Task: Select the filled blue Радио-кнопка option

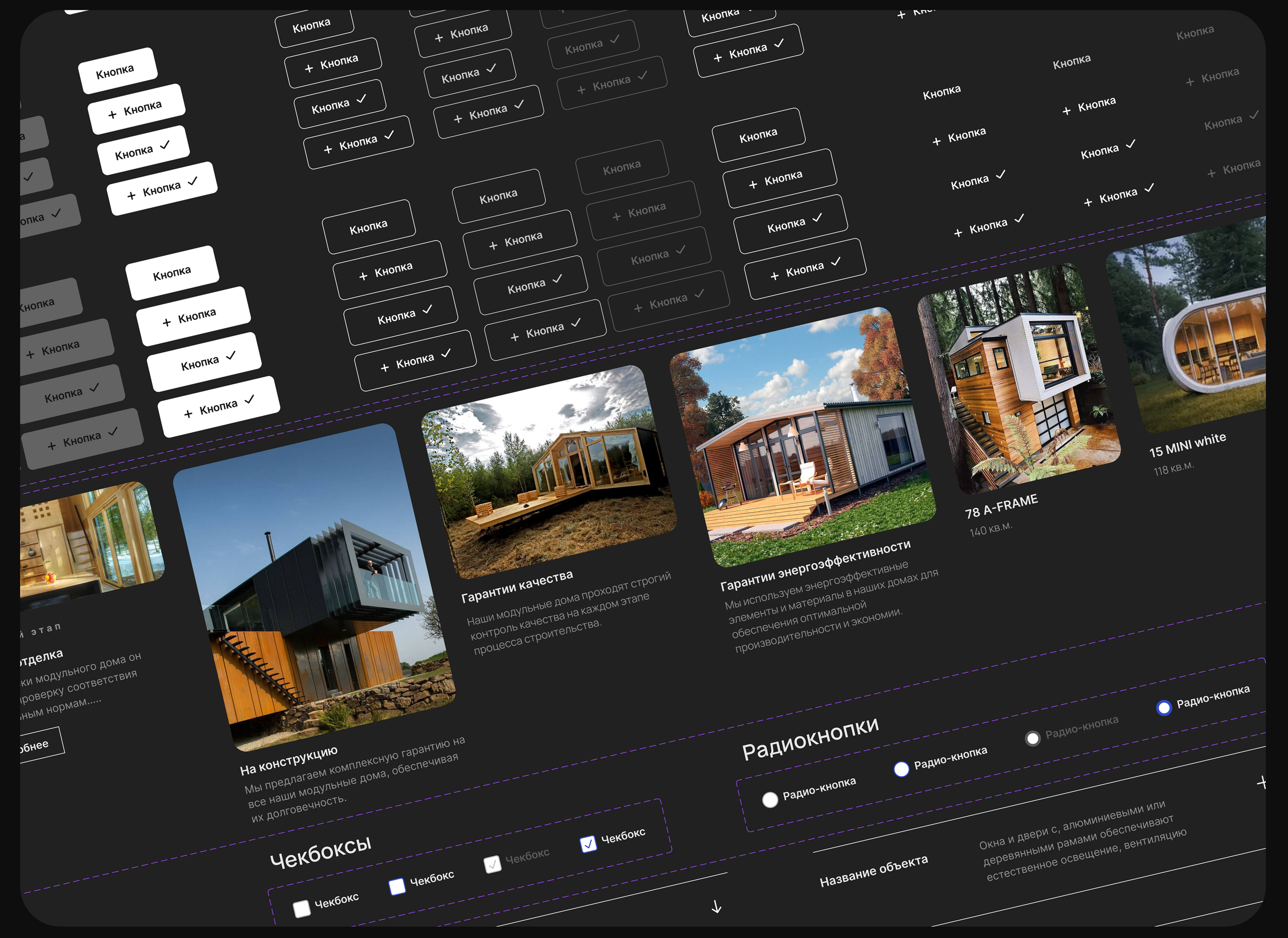Action: click(x=1164, y=707)
